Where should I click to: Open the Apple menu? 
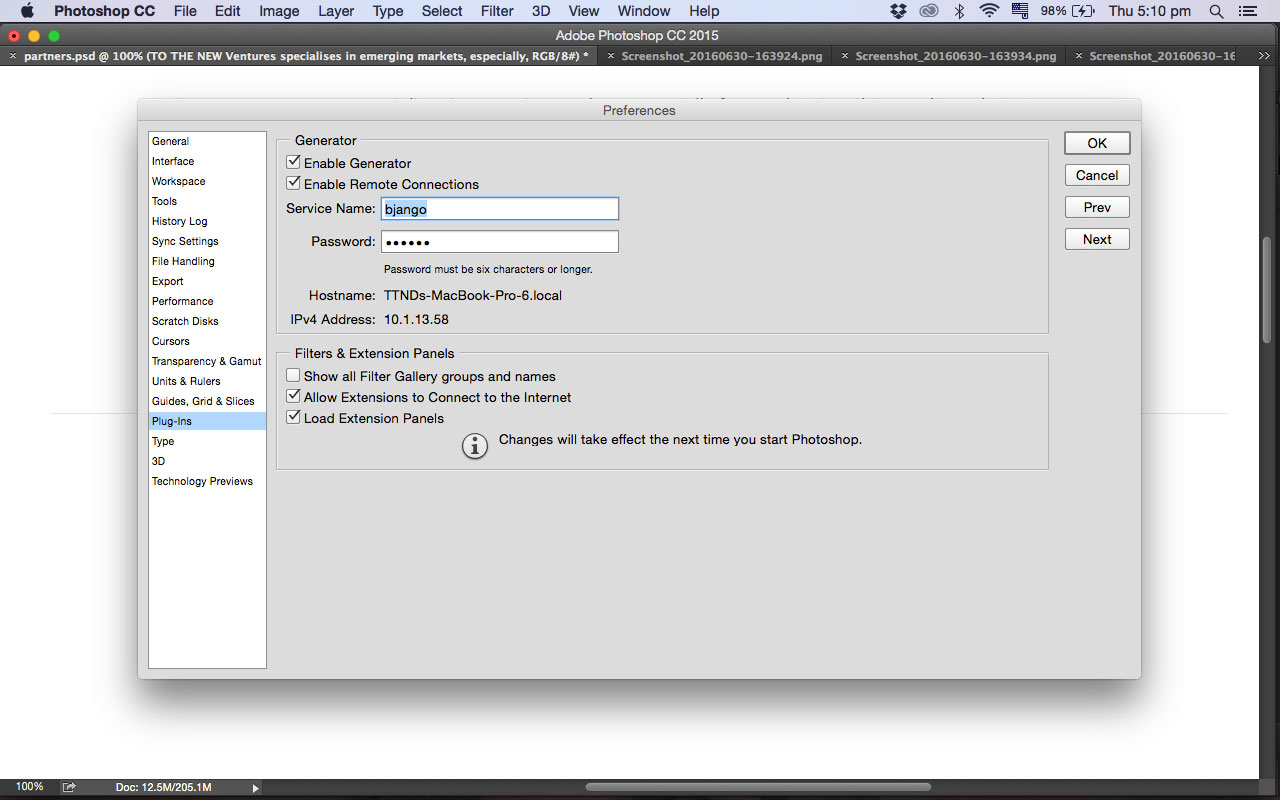[27, 11]
